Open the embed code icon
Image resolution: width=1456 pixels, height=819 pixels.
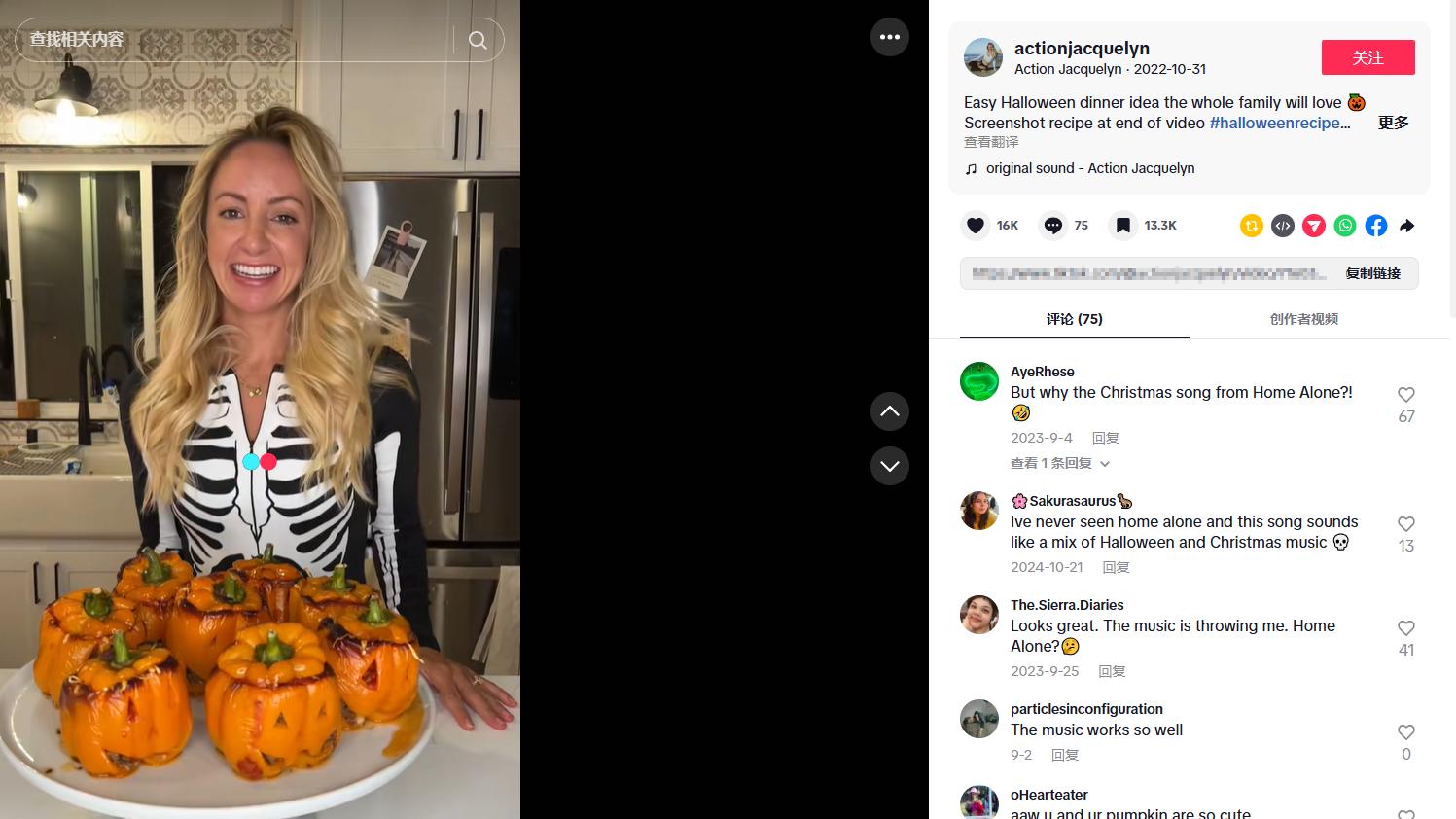click(1283, 226)
